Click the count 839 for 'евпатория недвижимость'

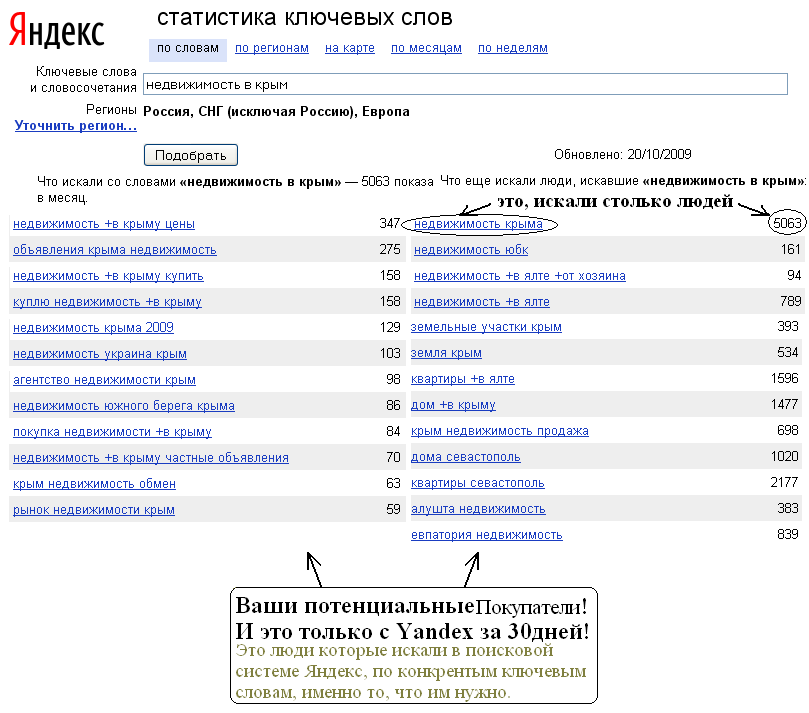tap(788, 534)
